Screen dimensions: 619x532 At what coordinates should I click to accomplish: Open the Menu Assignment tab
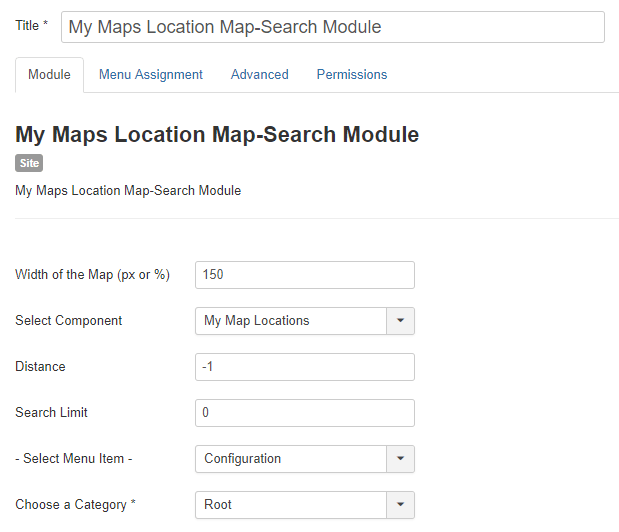coord(150,75)
